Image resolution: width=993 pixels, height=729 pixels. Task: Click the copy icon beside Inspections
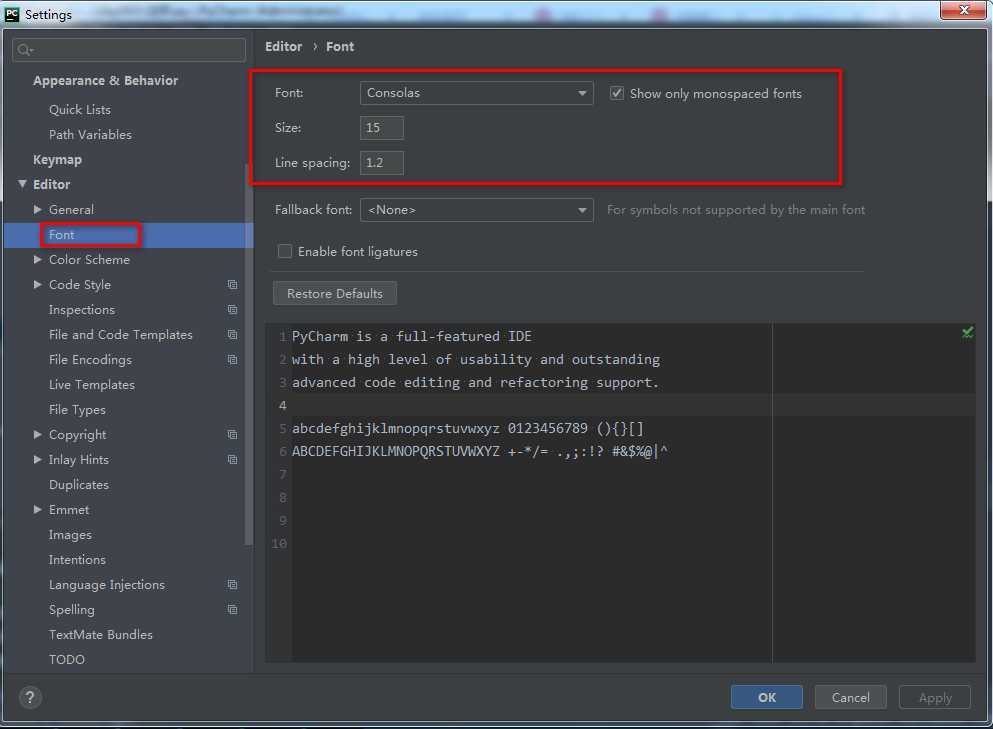232,310
